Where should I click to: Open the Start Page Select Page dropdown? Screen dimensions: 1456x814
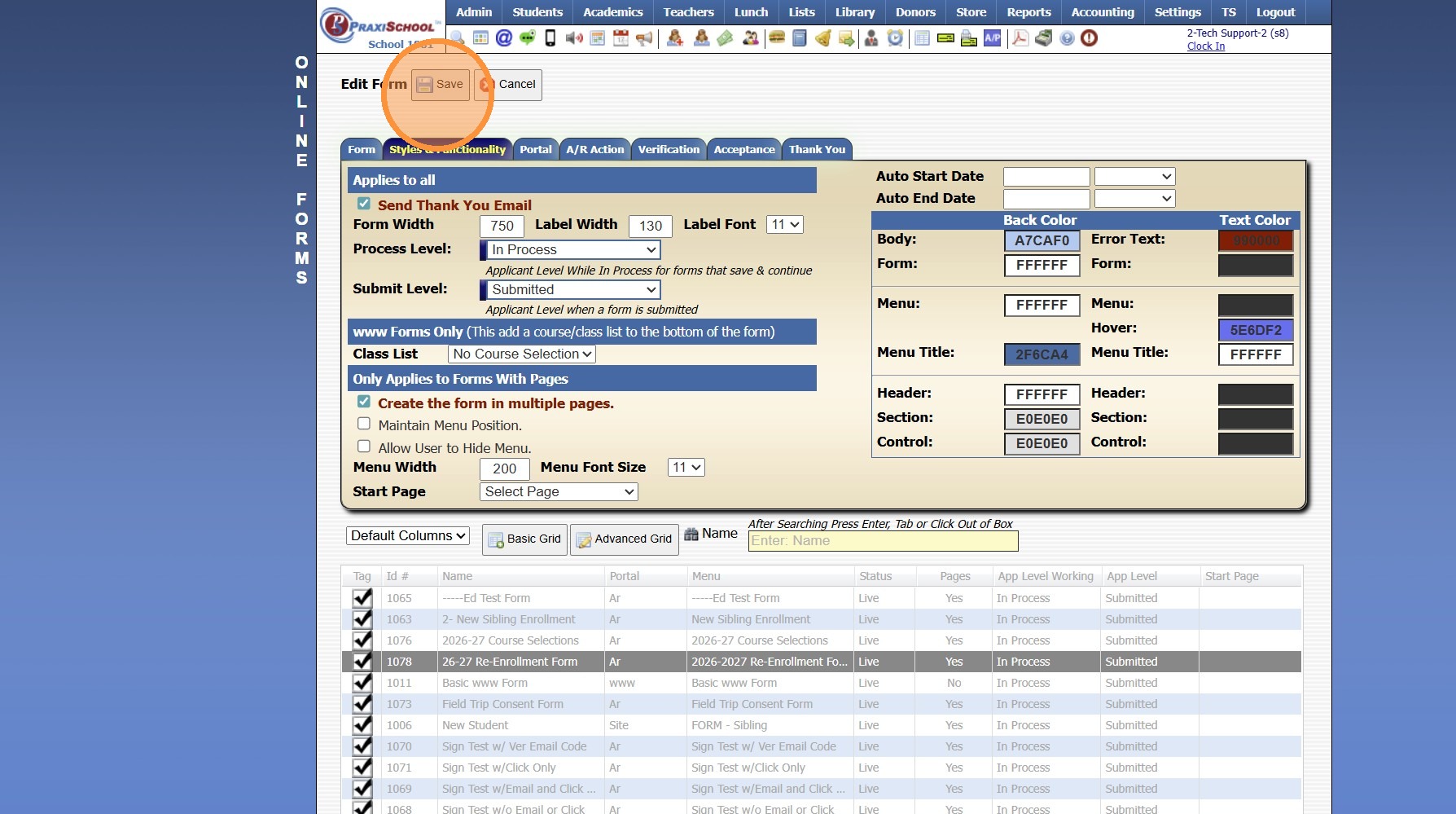[x=559, y=492]
